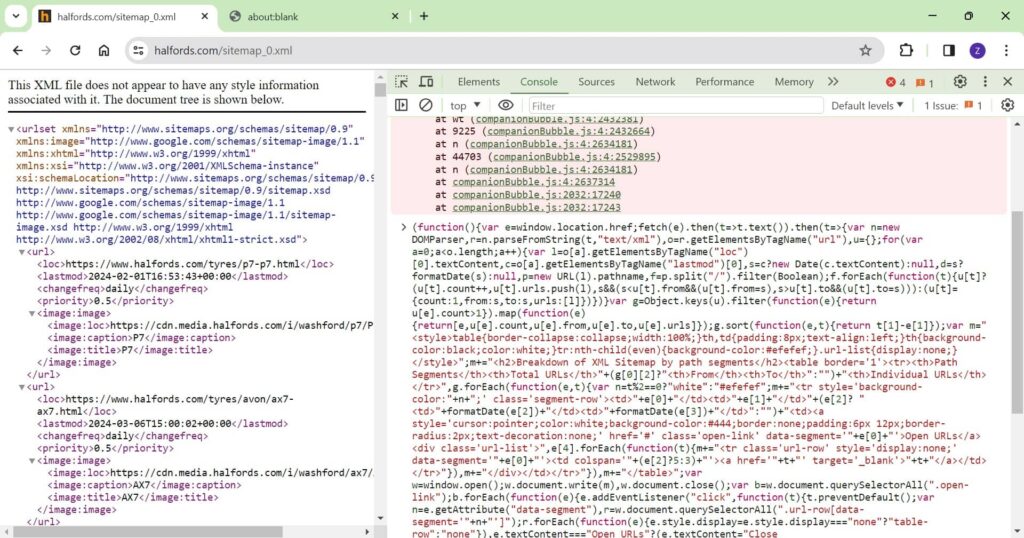Open the Console panel
The width and height of the screenshot is (1024, 538).
pyautogui.click(x=539, y=82)
